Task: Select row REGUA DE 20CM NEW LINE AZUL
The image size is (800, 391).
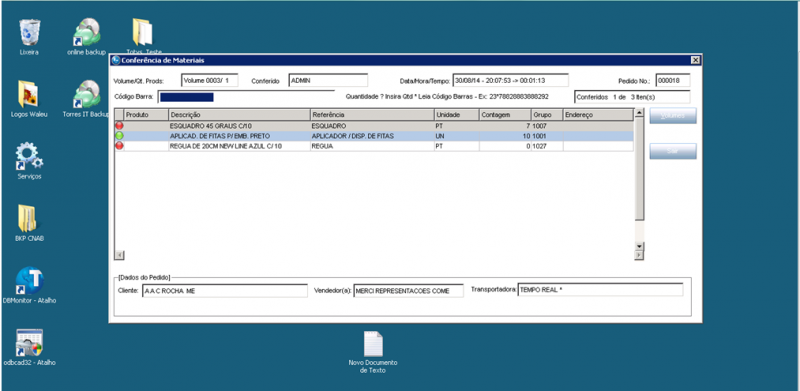Action: click(374, 146)
